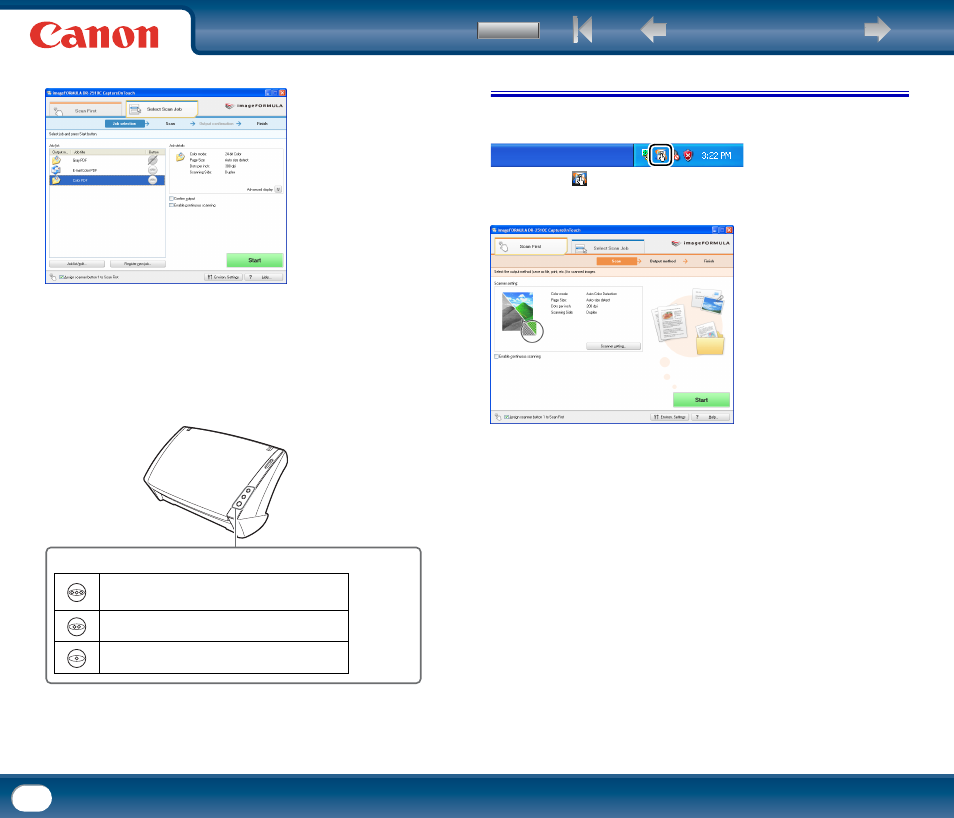Select the second job row with e-mail icon
This screenshot has width=954, height=818.
[107, 170]
